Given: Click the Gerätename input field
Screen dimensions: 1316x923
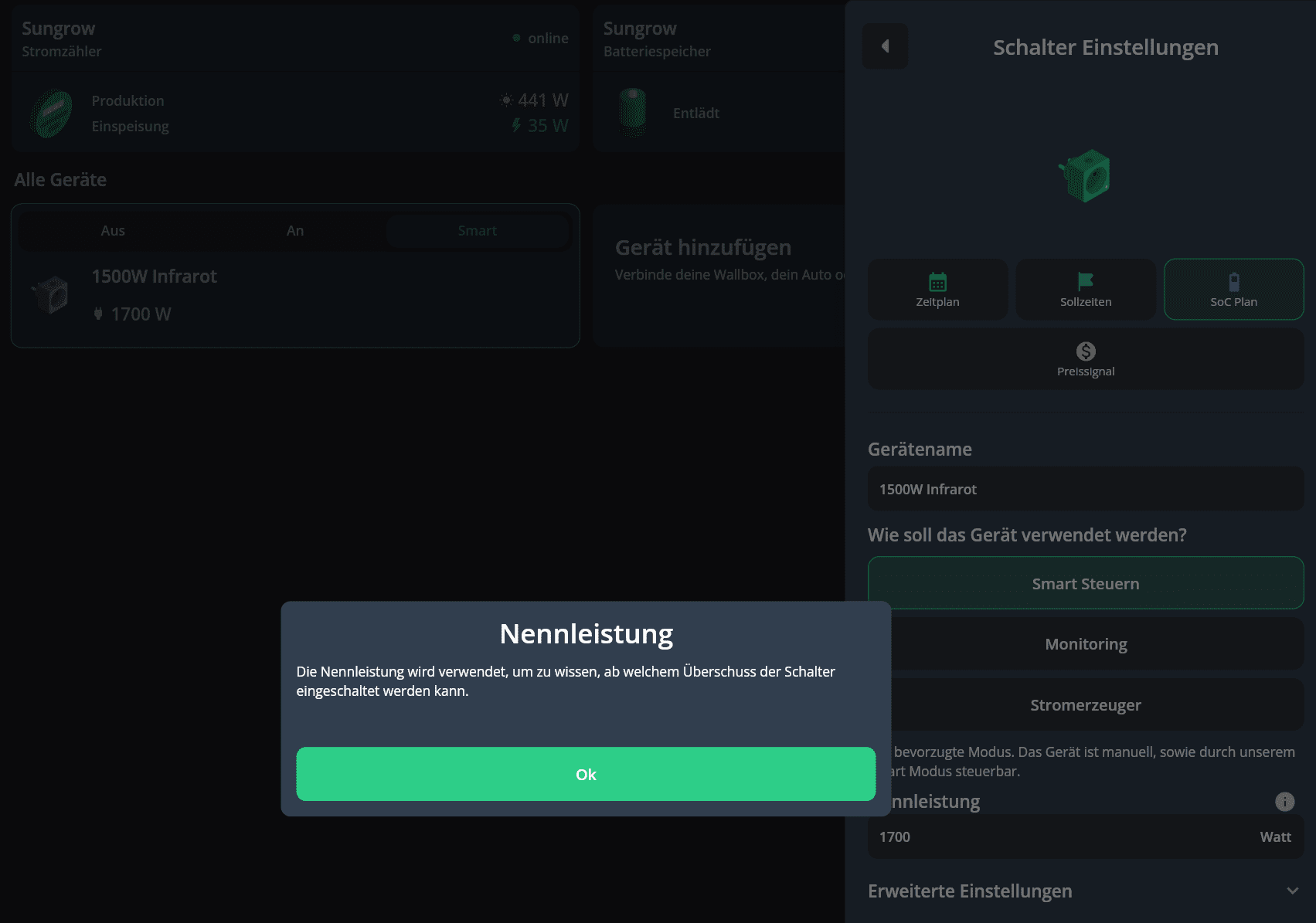Looking at the screenshot, I should 1085,489.
